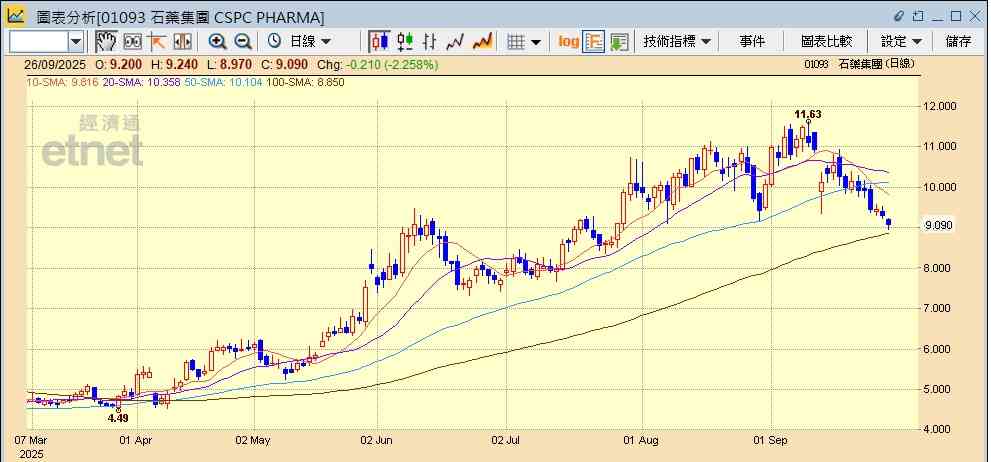Click the 01093 石藥集團(日線) chart label
Viewport: 991px width, 462px height.
[x=860, y=64]
